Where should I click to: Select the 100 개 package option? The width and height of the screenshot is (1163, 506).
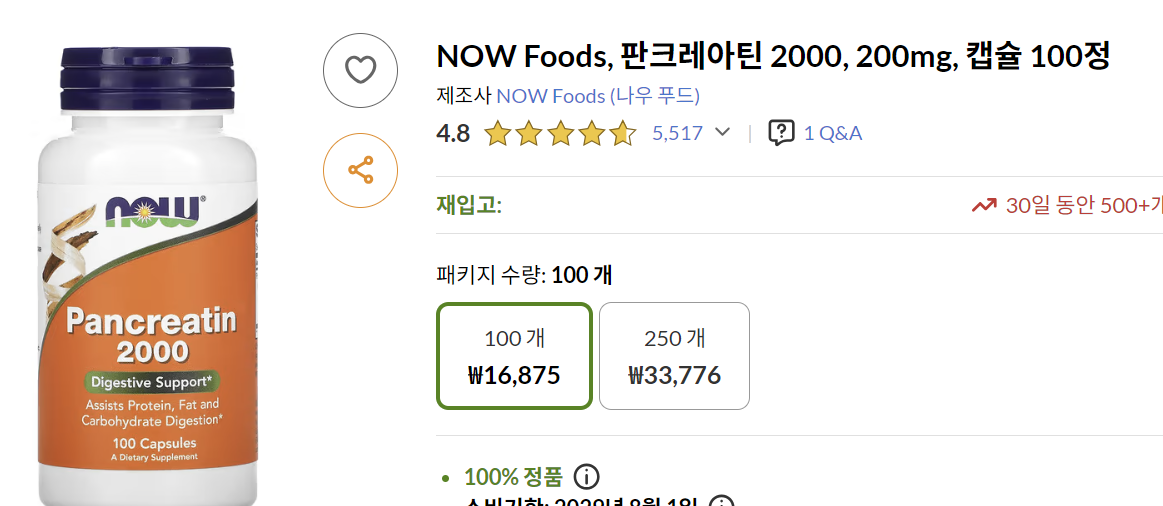[514, 356]
